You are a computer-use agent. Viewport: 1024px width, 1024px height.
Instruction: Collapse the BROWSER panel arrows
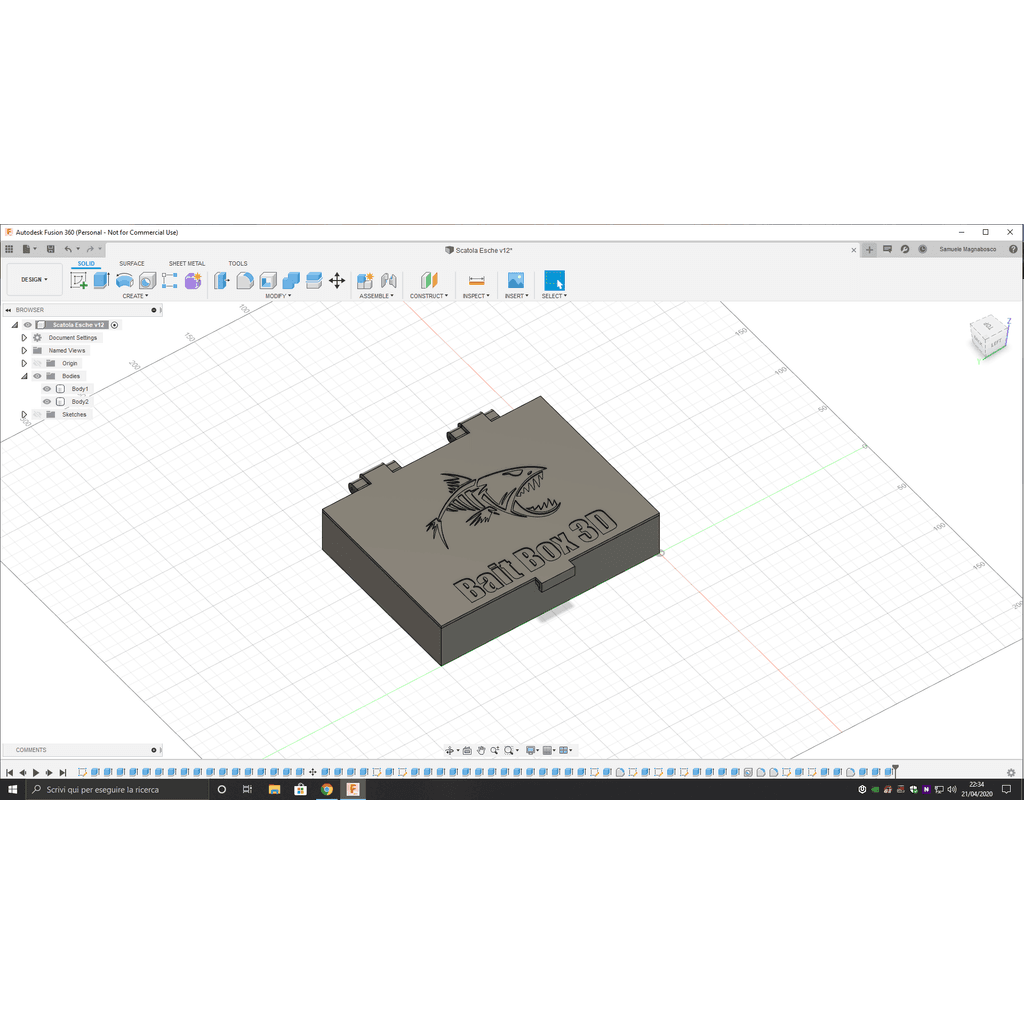pyautogui.click(x=8, y=310)
